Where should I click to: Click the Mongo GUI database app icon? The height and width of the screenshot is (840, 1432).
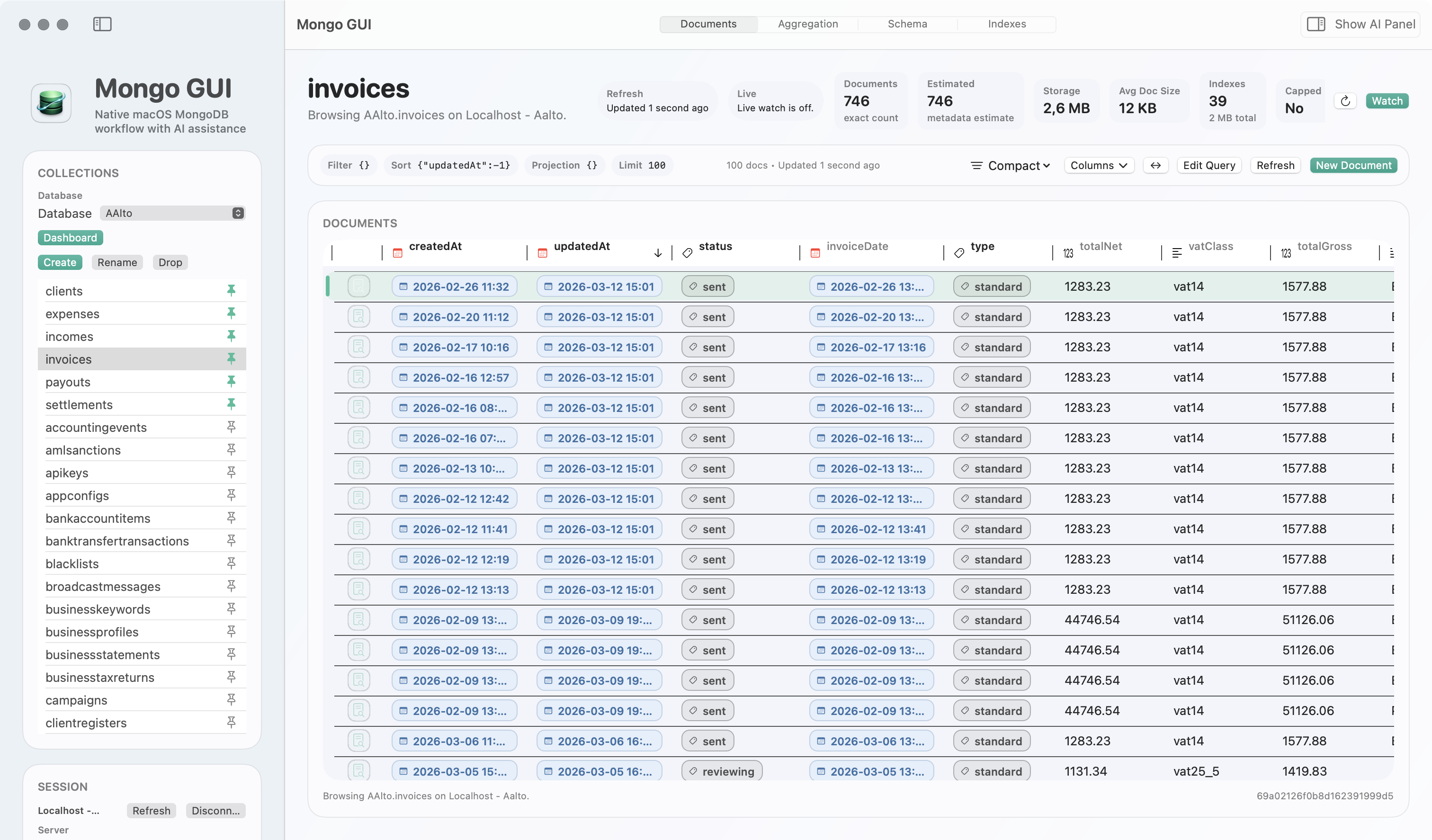point(51,103)
